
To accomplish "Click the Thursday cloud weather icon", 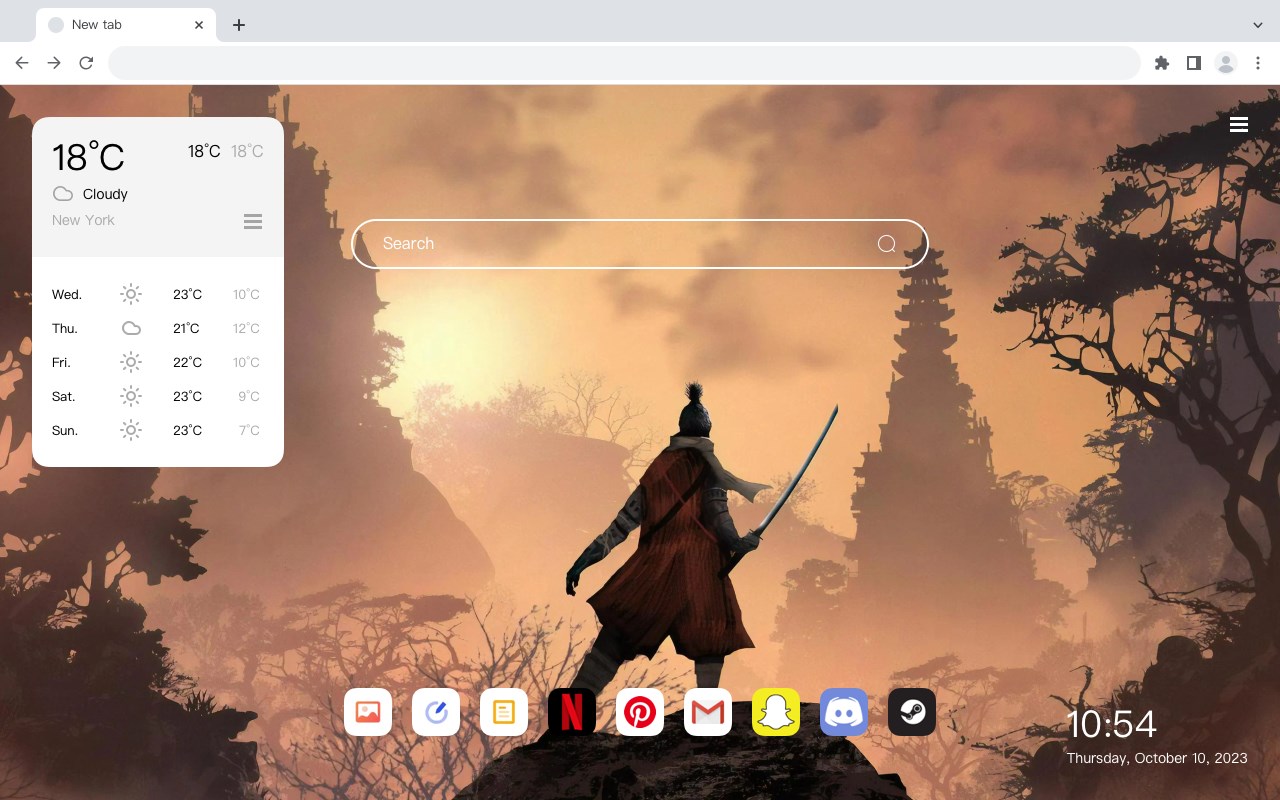I will (131, 328).
